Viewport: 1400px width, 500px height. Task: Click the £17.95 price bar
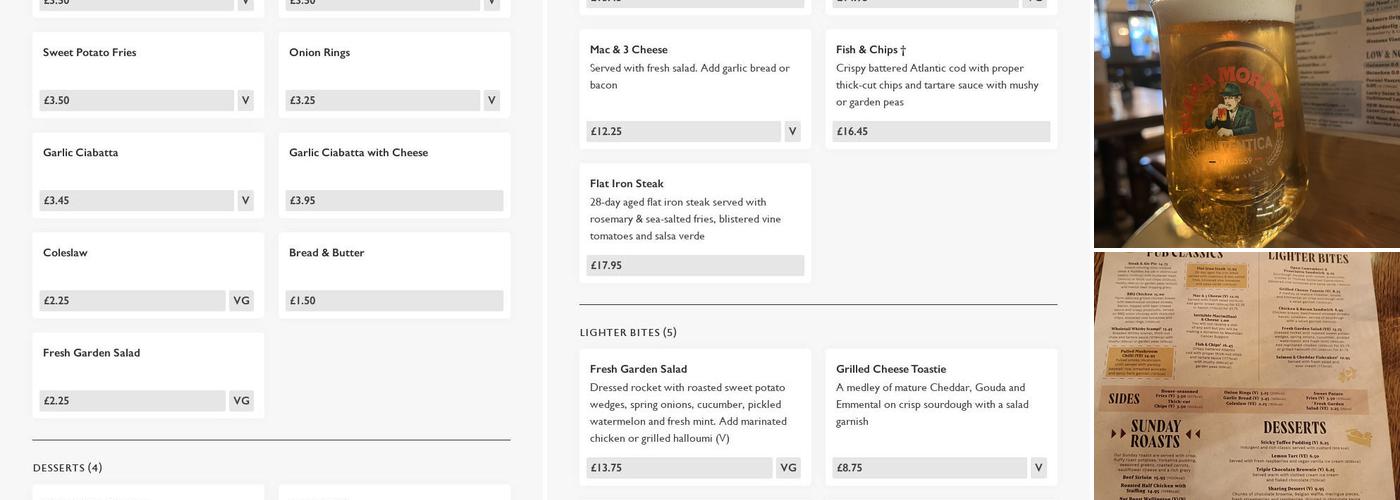(x=695, y=266)
